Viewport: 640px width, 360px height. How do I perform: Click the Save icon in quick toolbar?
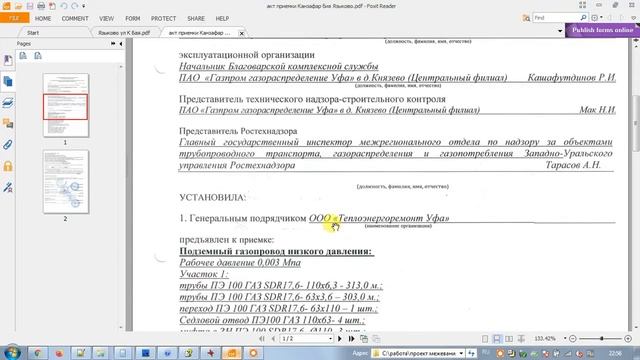[30, 6]
